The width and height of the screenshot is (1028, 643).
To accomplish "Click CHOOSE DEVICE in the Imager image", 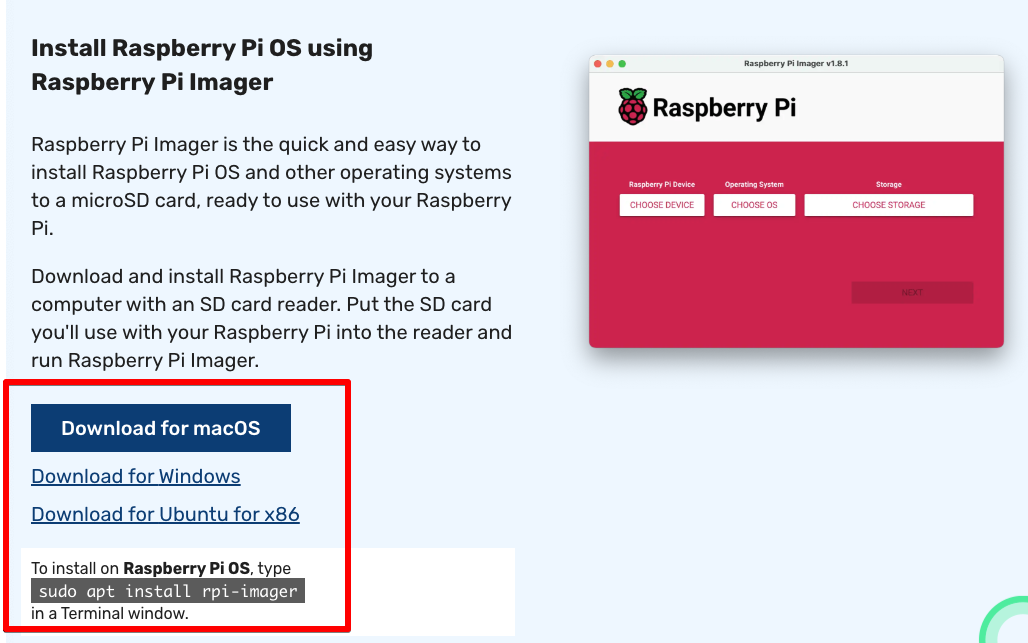I will [x=662, y=205].
